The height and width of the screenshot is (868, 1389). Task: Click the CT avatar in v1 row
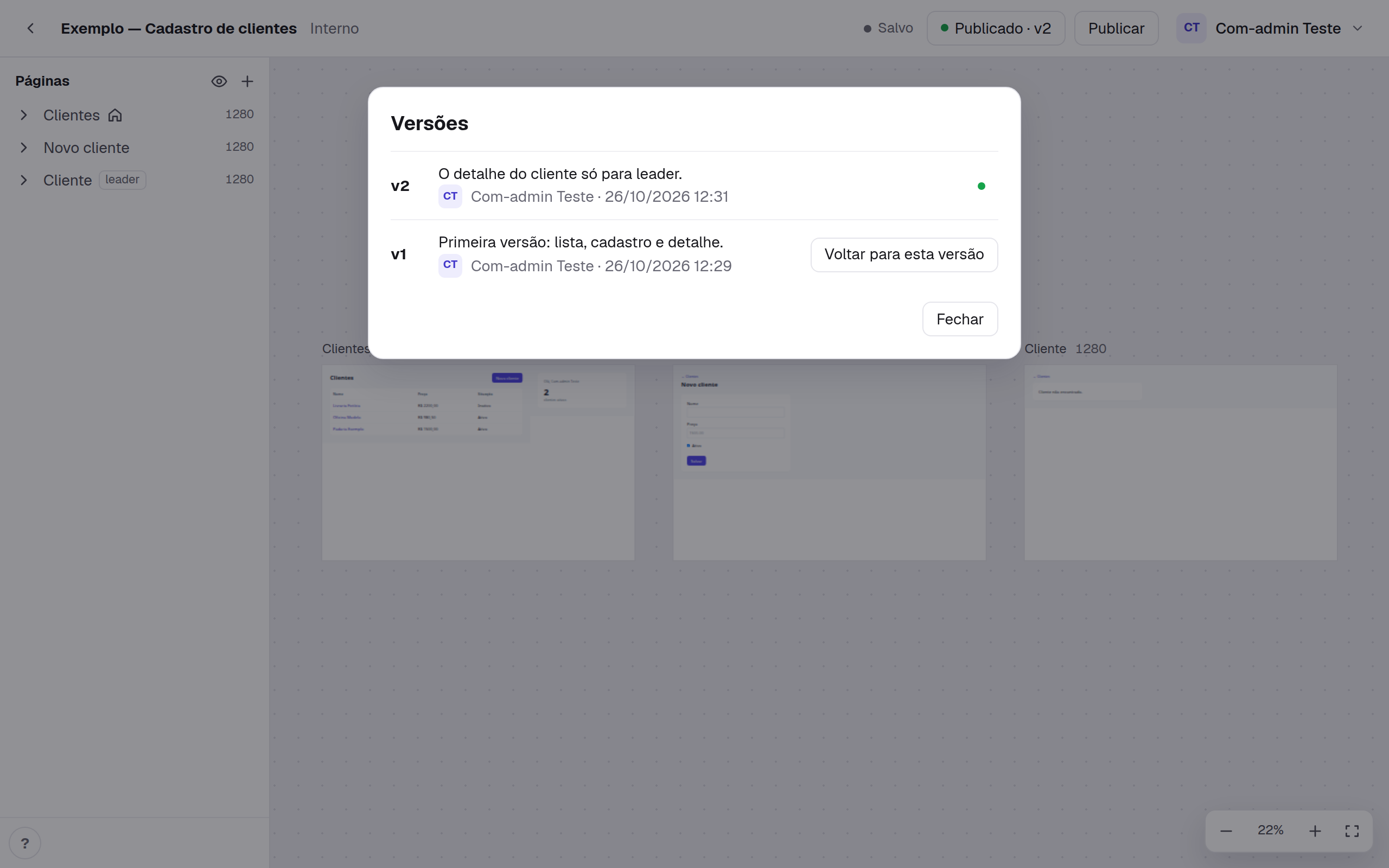[x=450, y=265]
